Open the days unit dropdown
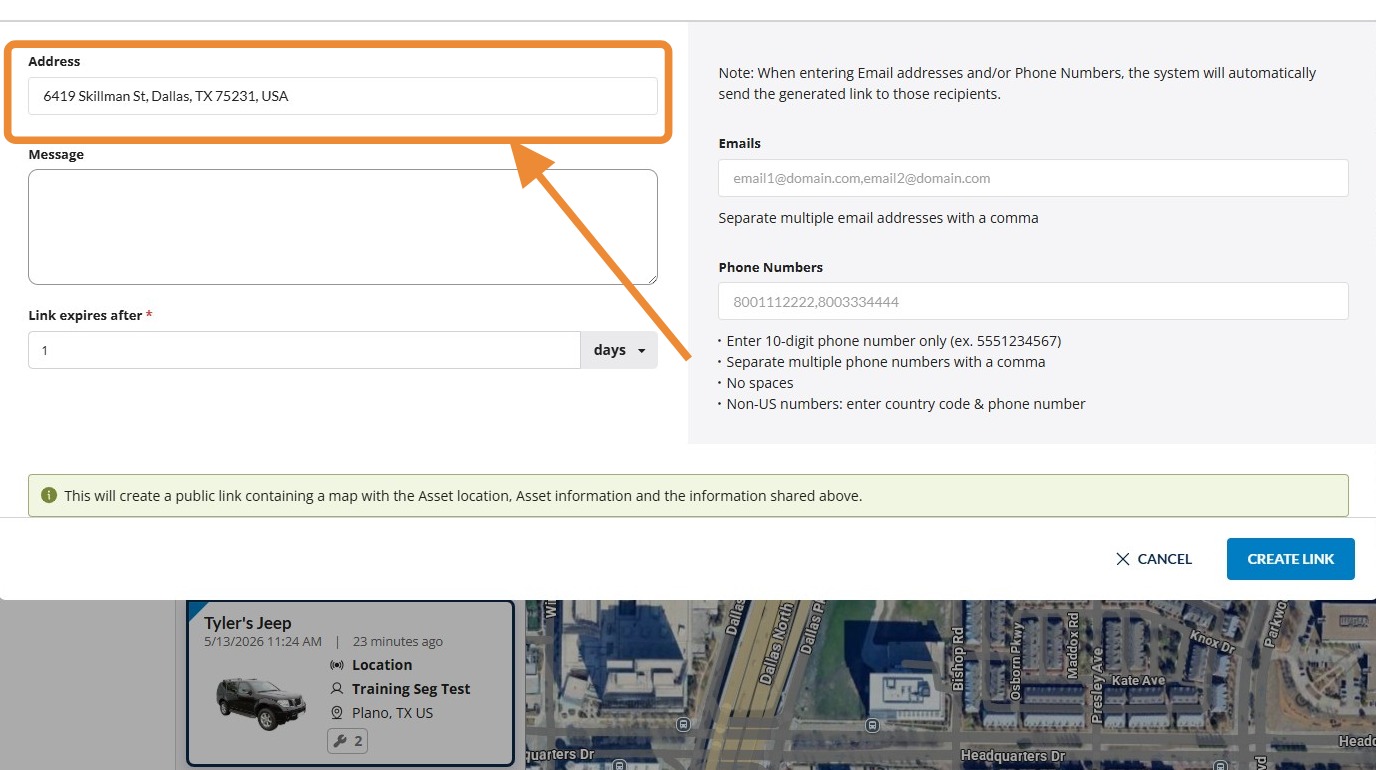Viewport: 1376px width, 770px height. click(619, 350)
